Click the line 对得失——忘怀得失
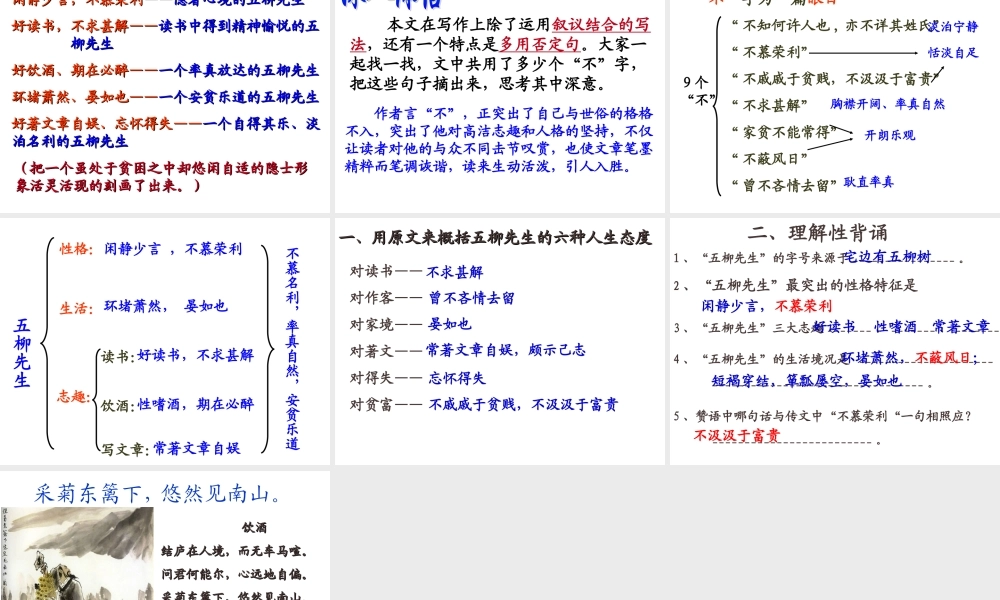Viewport: 1000px width, 600px height. [x=417, y=377]
